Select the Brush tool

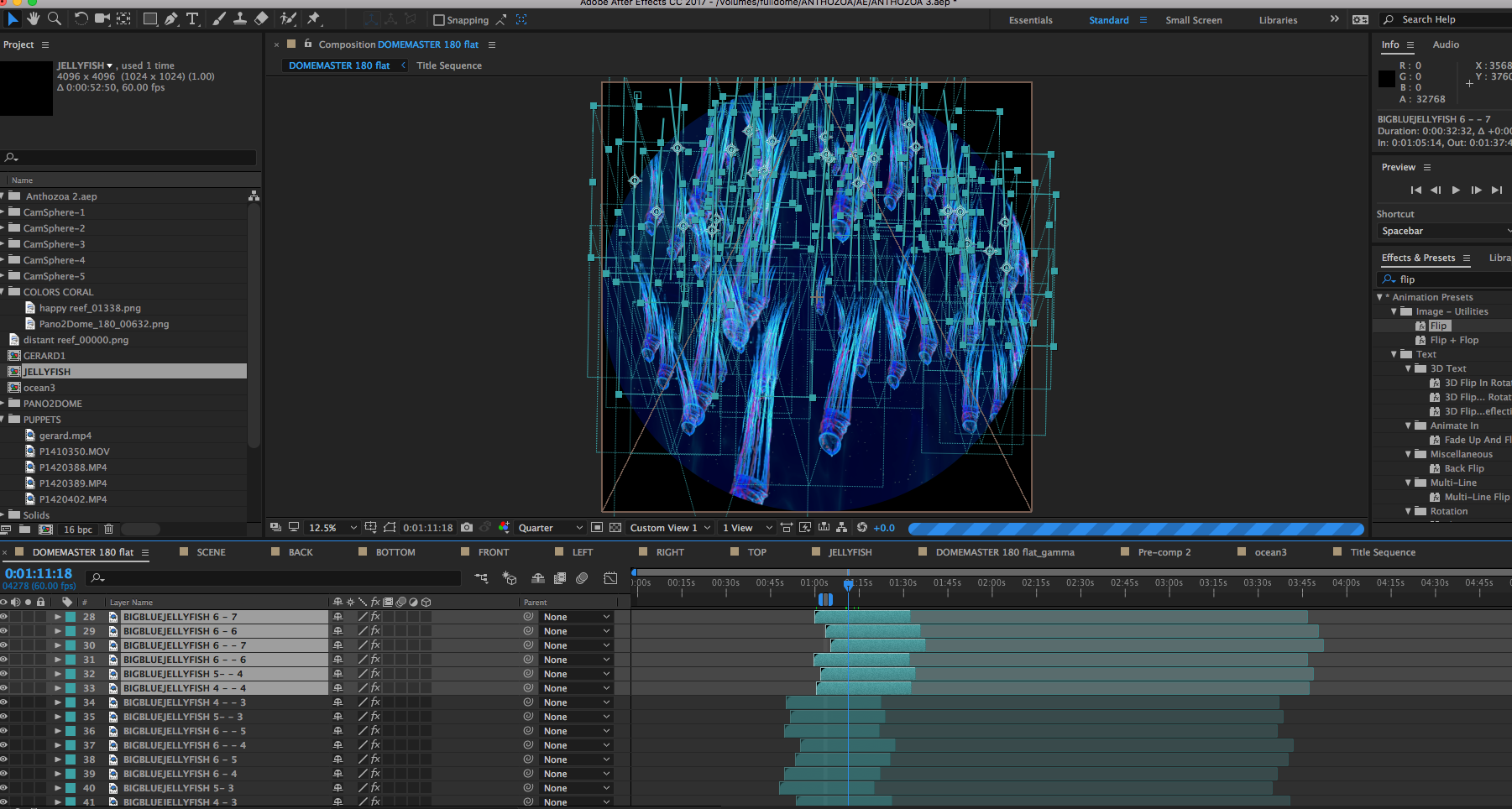219,18
